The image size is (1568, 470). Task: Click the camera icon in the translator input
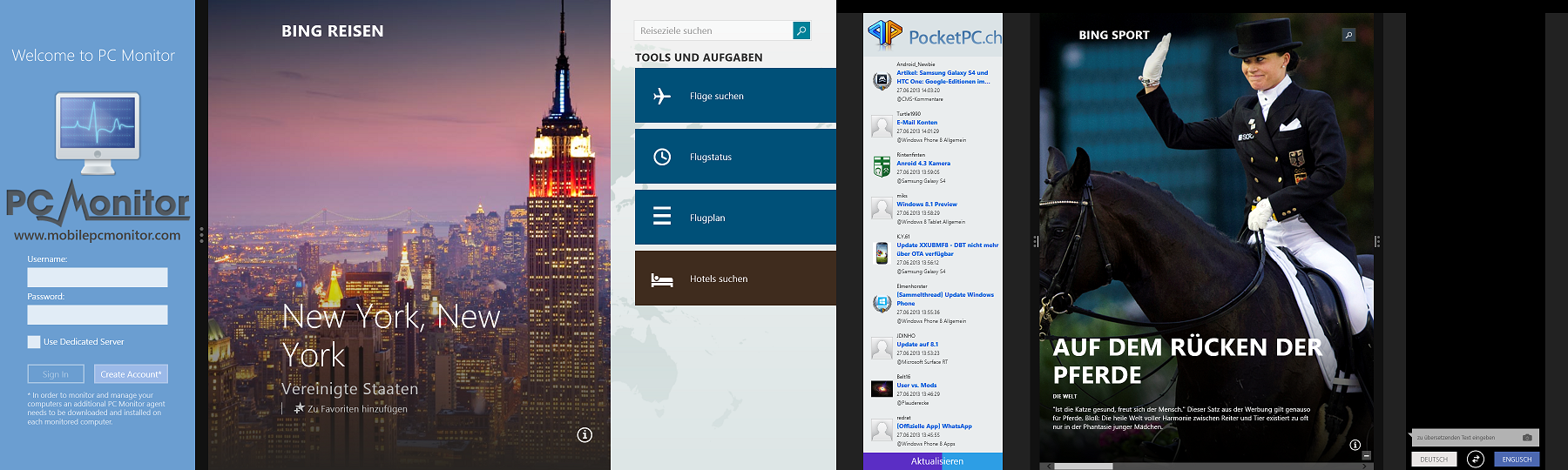[1527, 437]
